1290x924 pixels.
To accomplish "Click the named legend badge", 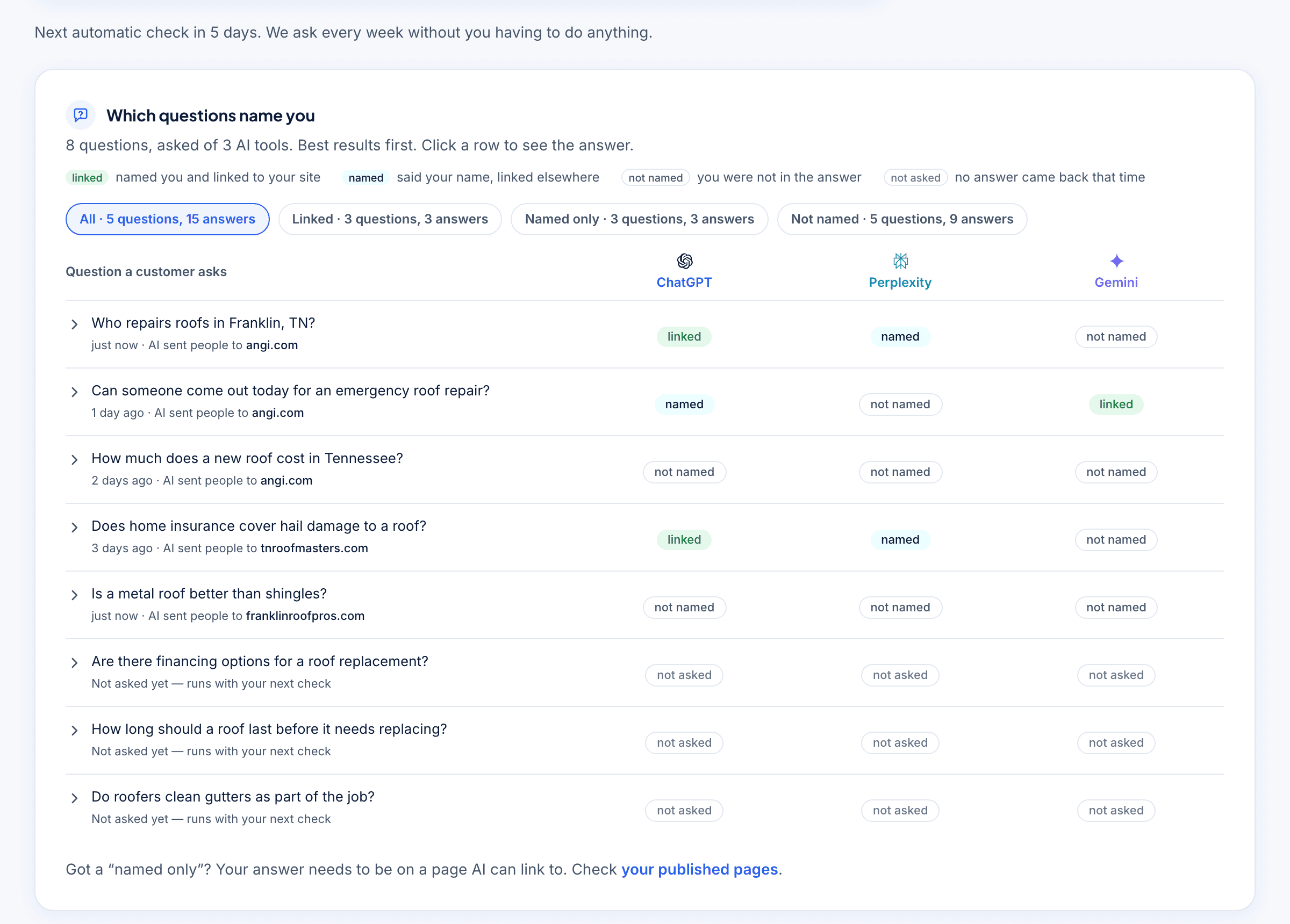I will click(x=365, y=177).
